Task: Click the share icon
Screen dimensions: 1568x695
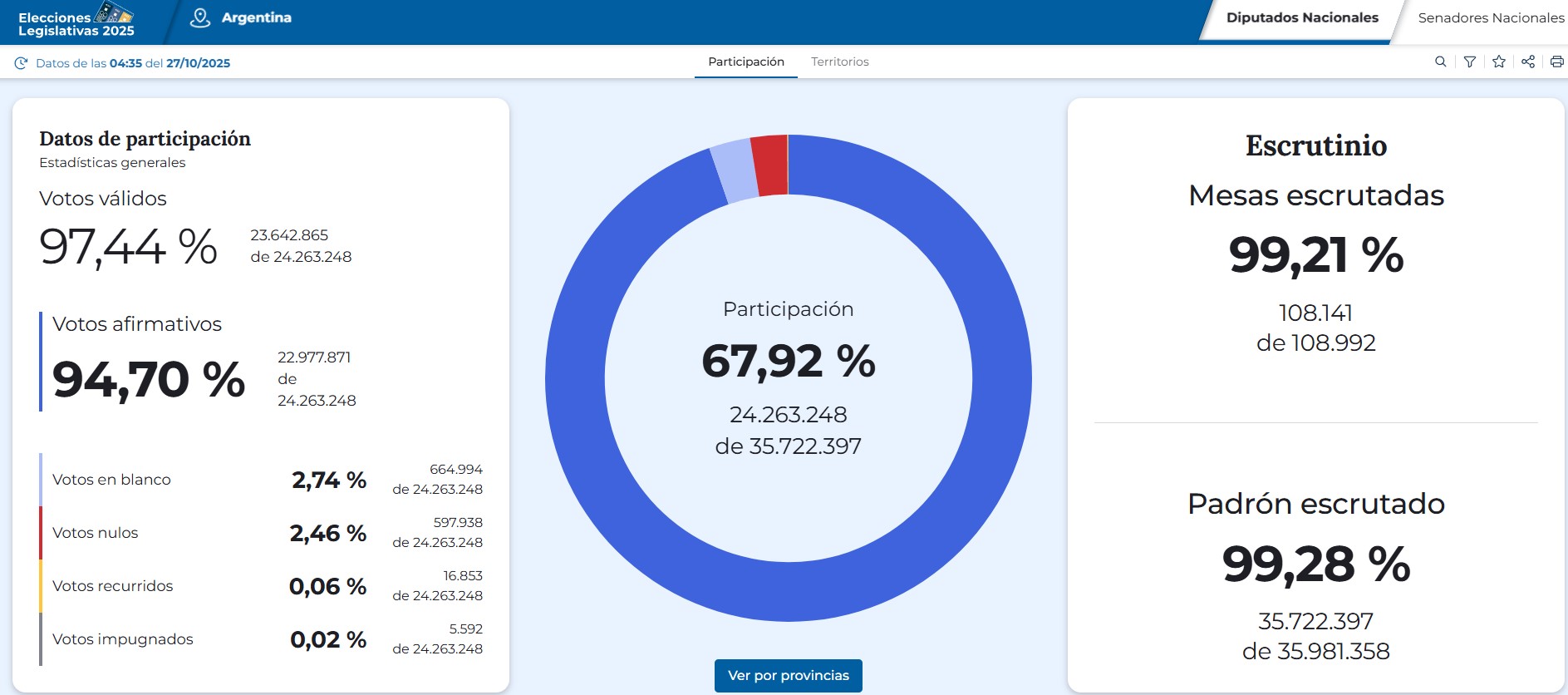Action: [1527, 62]
